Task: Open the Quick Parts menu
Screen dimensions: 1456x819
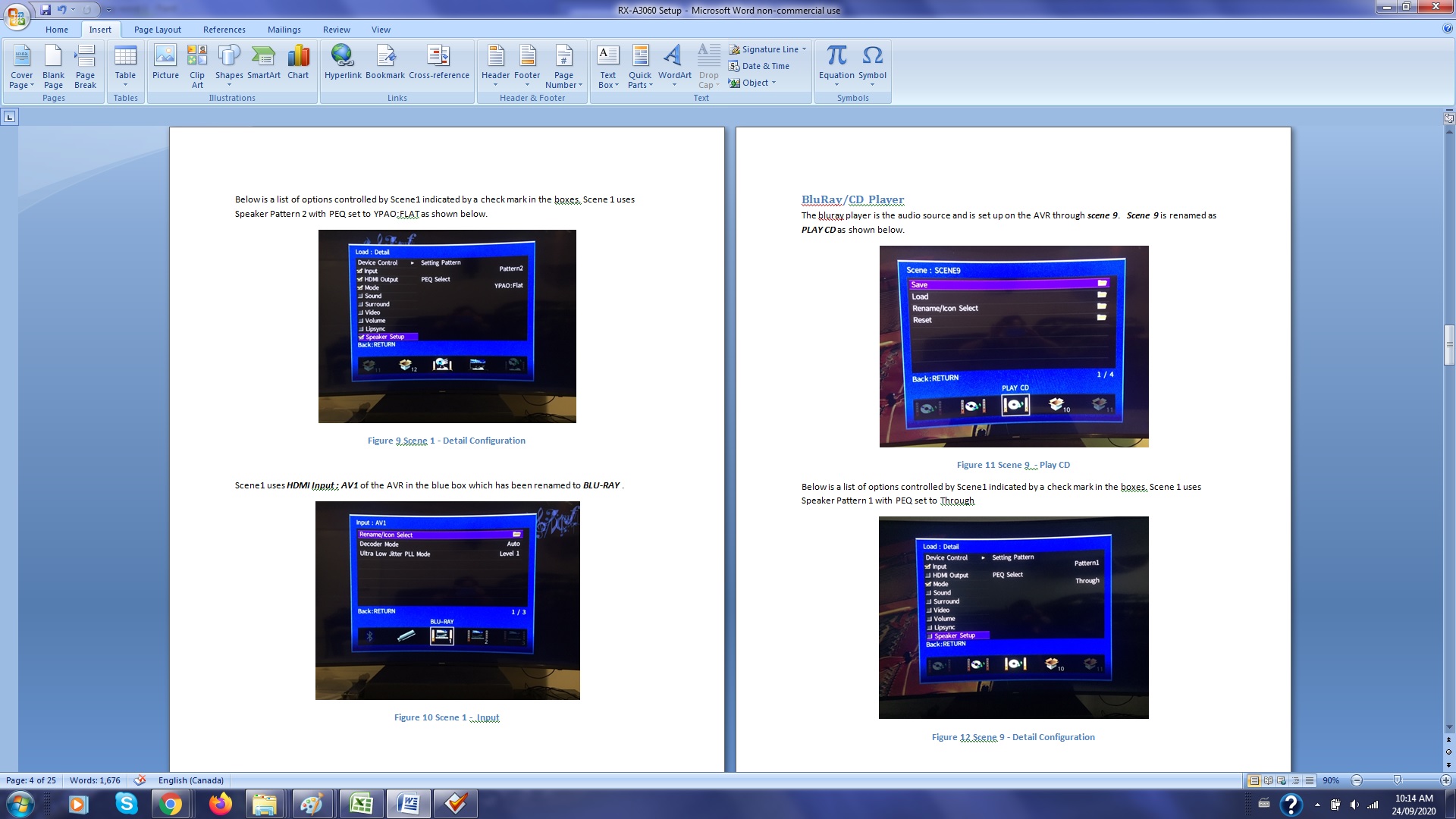Action: click(640, 67)
